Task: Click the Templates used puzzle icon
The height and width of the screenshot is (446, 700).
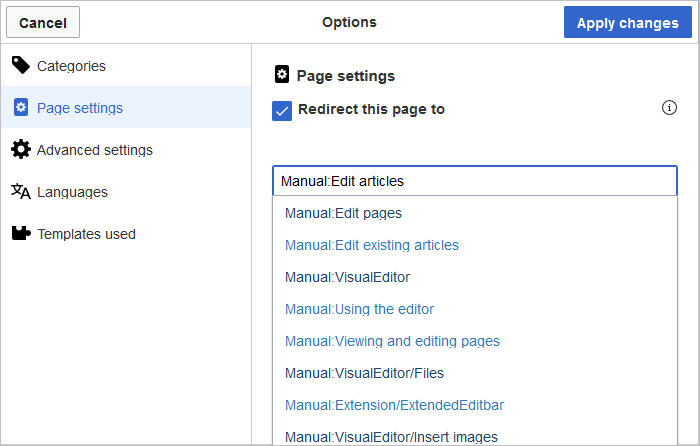Action: [x=20, y=234]
